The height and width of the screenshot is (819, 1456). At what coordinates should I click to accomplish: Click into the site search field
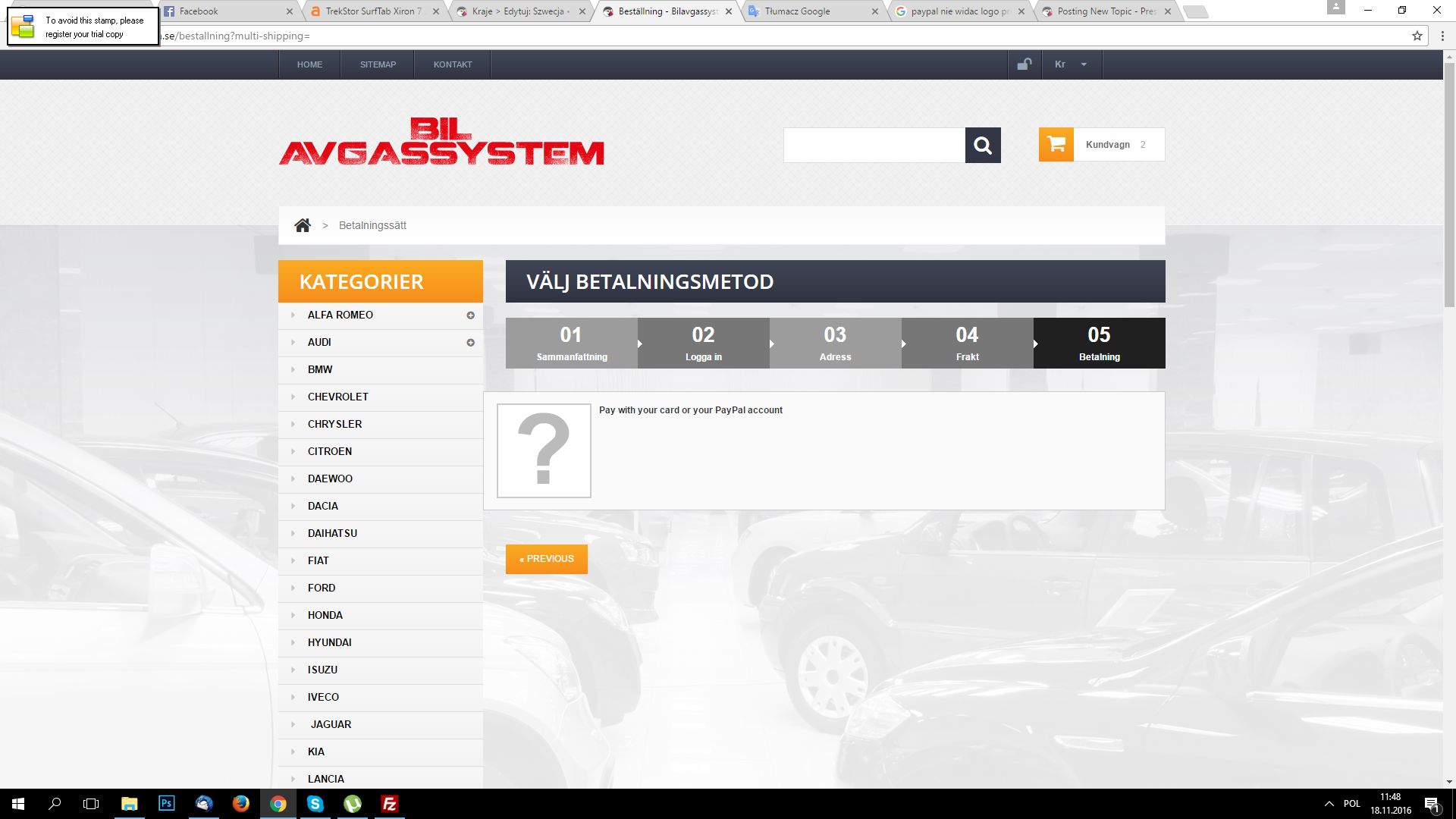click(x=874, y=145)
